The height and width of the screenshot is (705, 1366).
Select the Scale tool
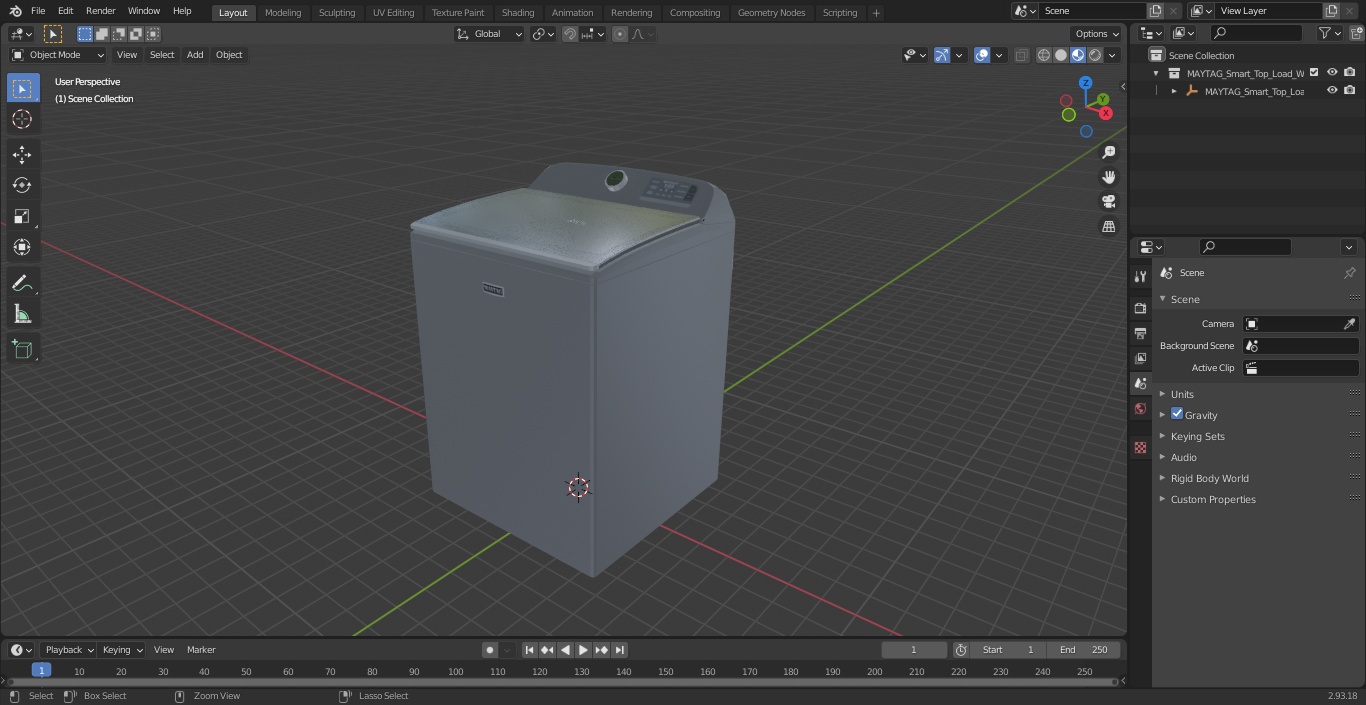tap(22, 216)
